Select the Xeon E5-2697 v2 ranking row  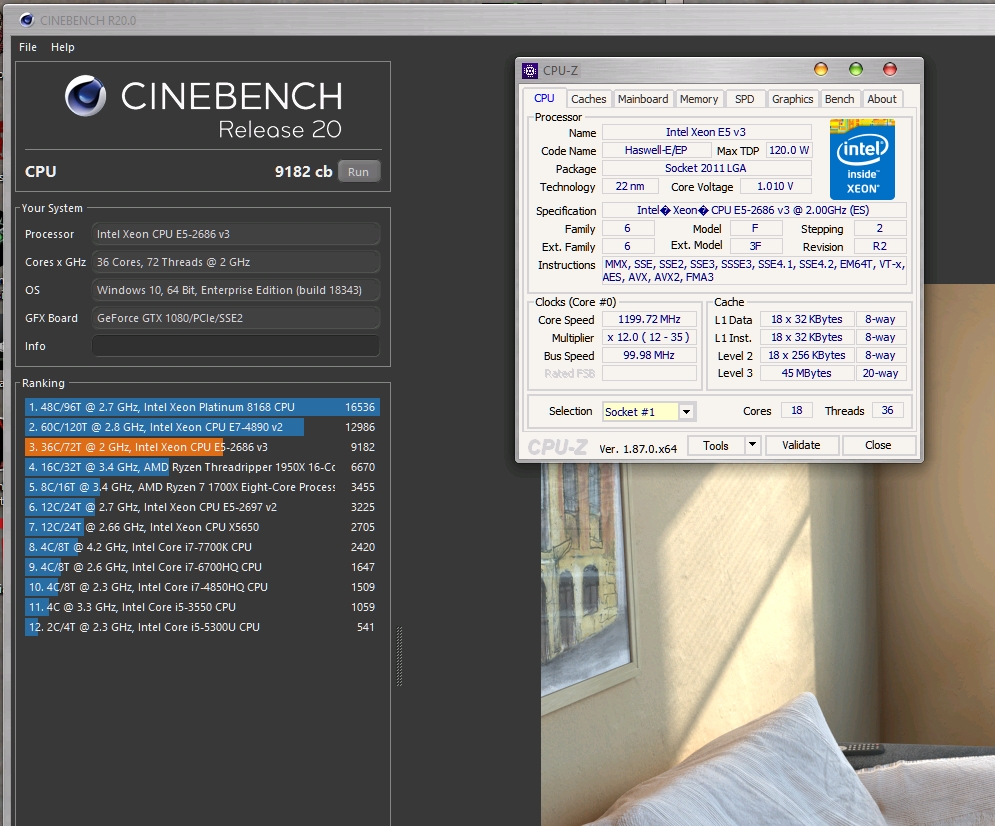202,507
